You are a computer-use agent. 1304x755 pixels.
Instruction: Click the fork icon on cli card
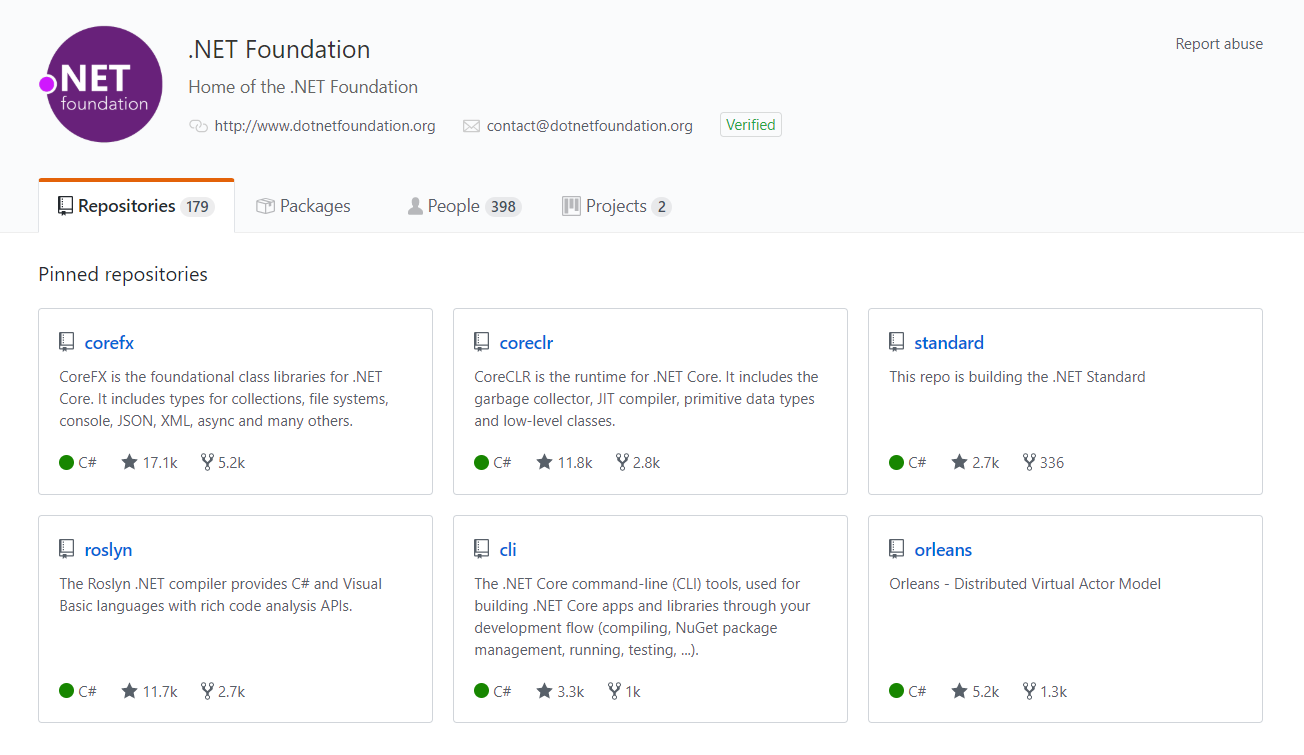point(614,691)
